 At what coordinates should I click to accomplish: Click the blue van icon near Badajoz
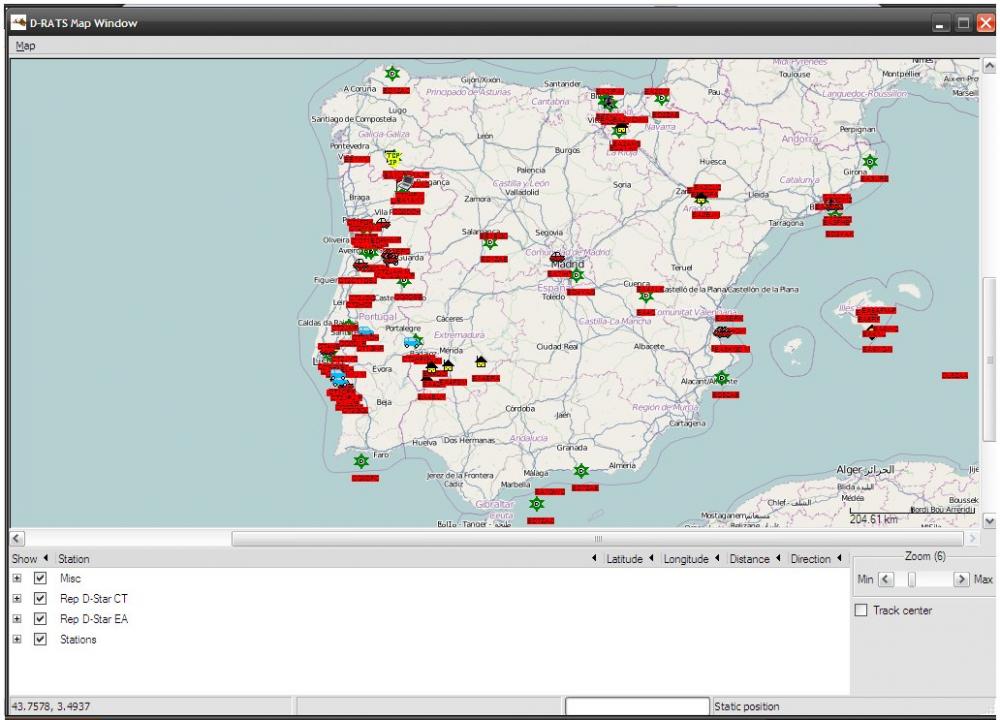click(411, 343)
